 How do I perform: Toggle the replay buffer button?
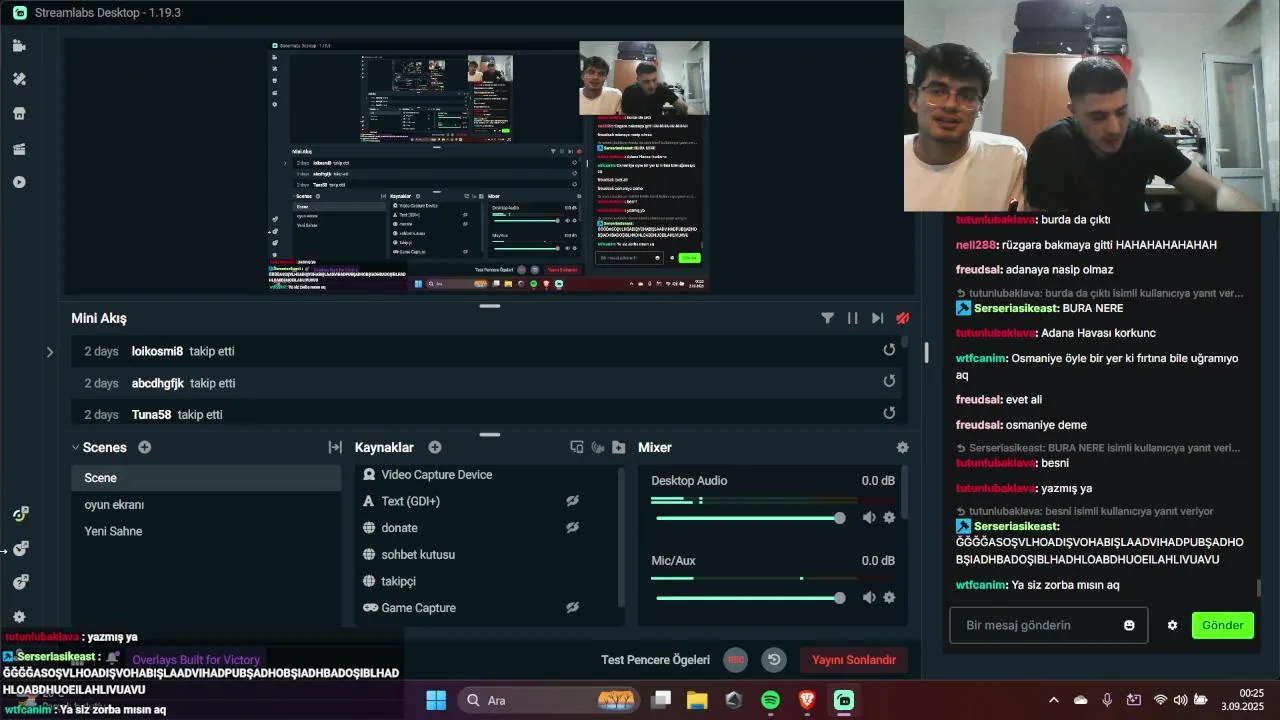tap(773, 660)
